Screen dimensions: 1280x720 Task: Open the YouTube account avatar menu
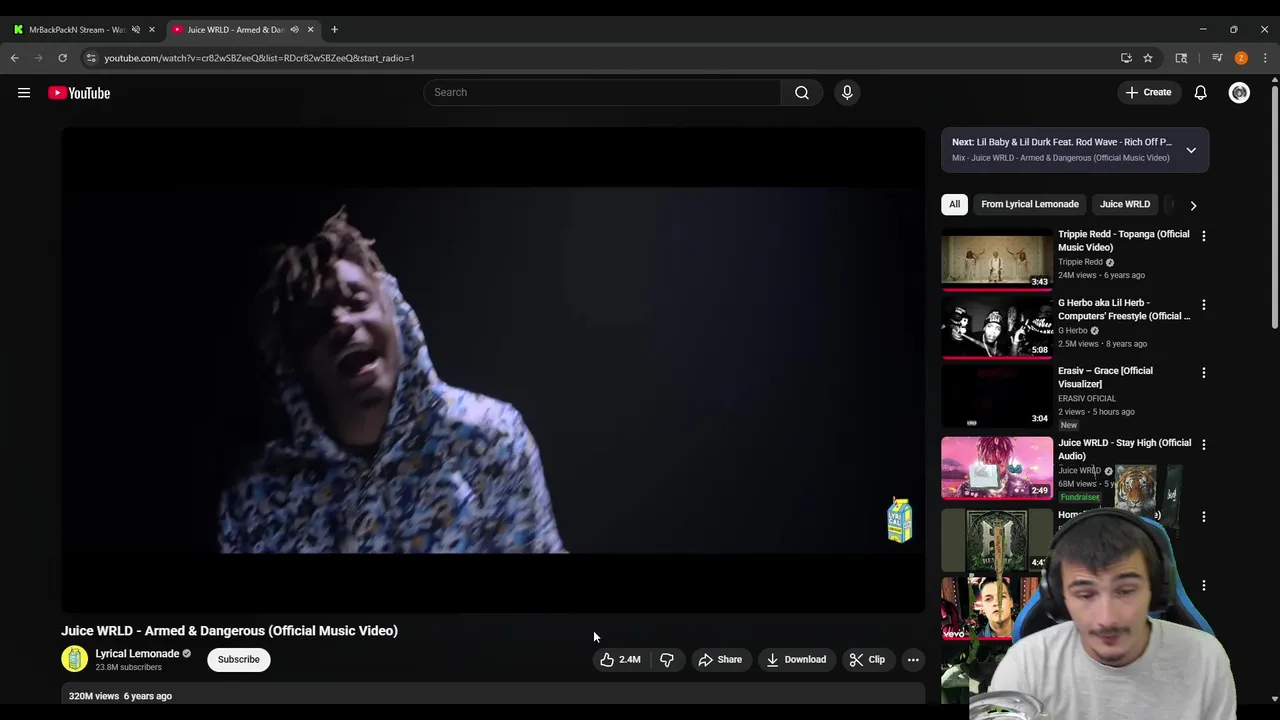tap(1239, 92)
